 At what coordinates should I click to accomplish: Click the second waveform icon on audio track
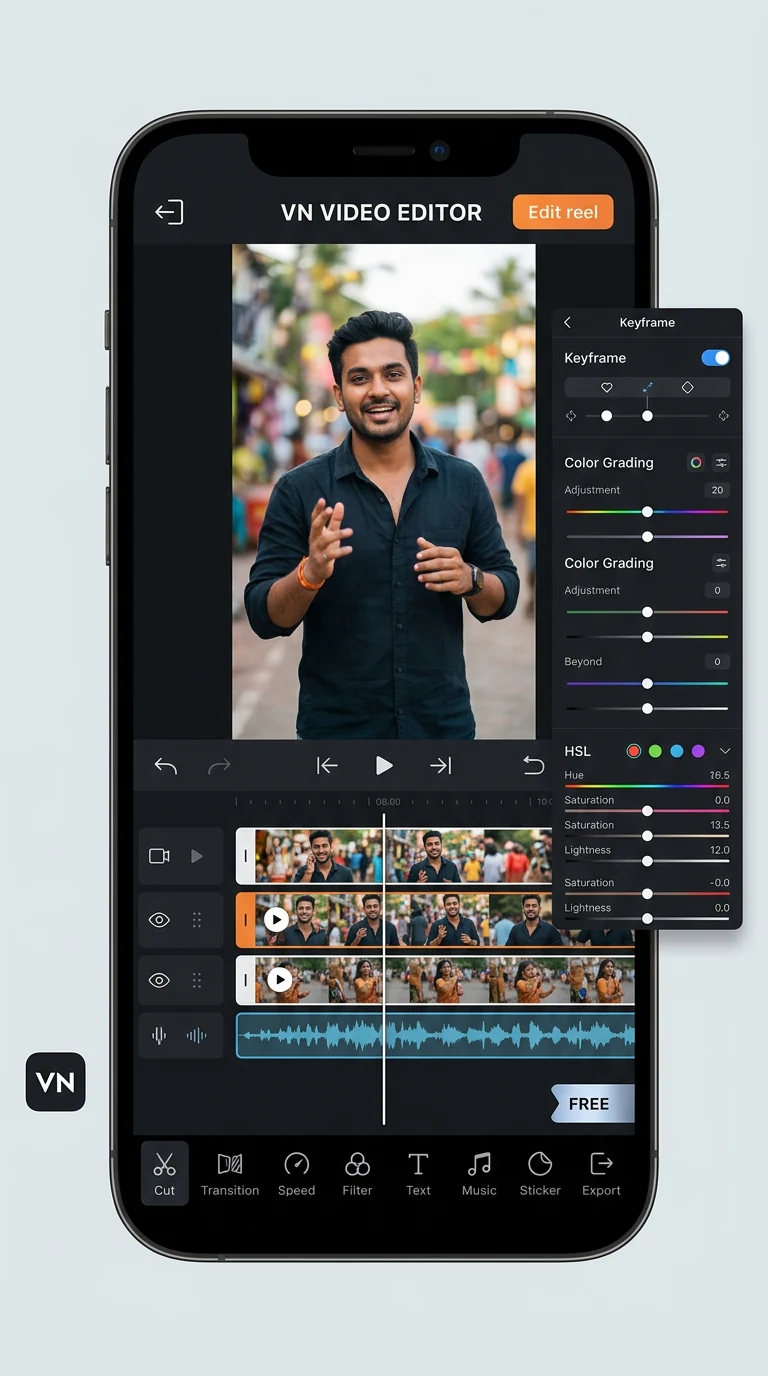click(197, 1036)
